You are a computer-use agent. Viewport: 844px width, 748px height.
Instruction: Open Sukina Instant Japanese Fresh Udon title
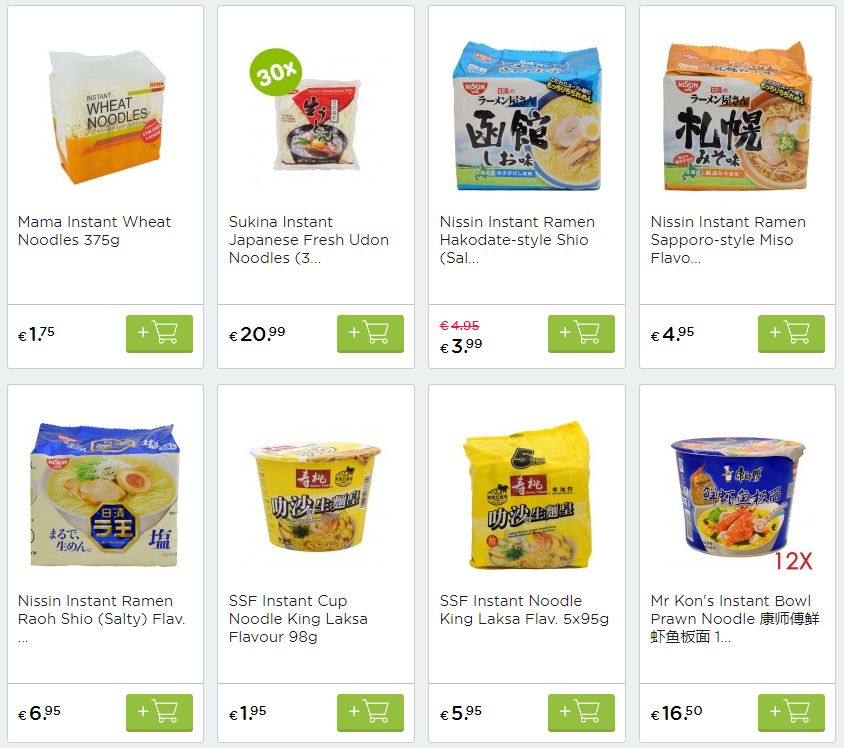pyautogui.click(x=308, y=240)
